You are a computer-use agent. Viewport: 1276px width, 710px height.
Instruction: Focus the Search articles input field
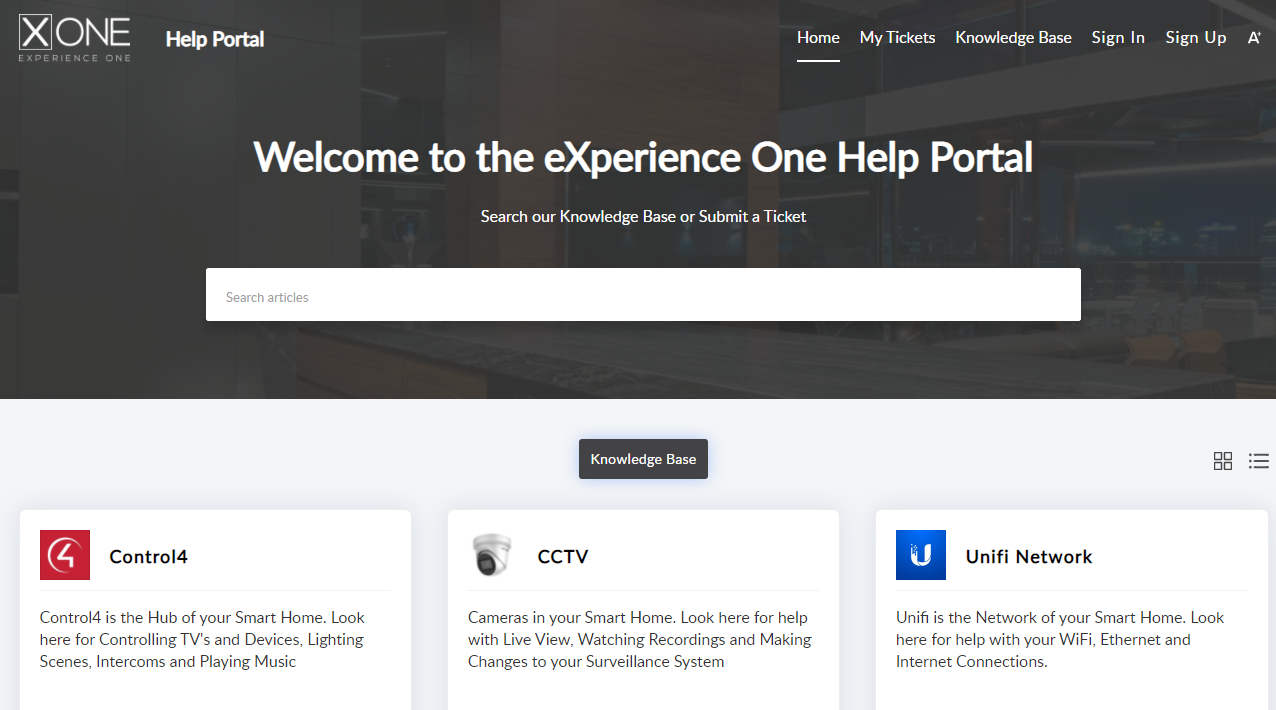click(x=643, y=295)
